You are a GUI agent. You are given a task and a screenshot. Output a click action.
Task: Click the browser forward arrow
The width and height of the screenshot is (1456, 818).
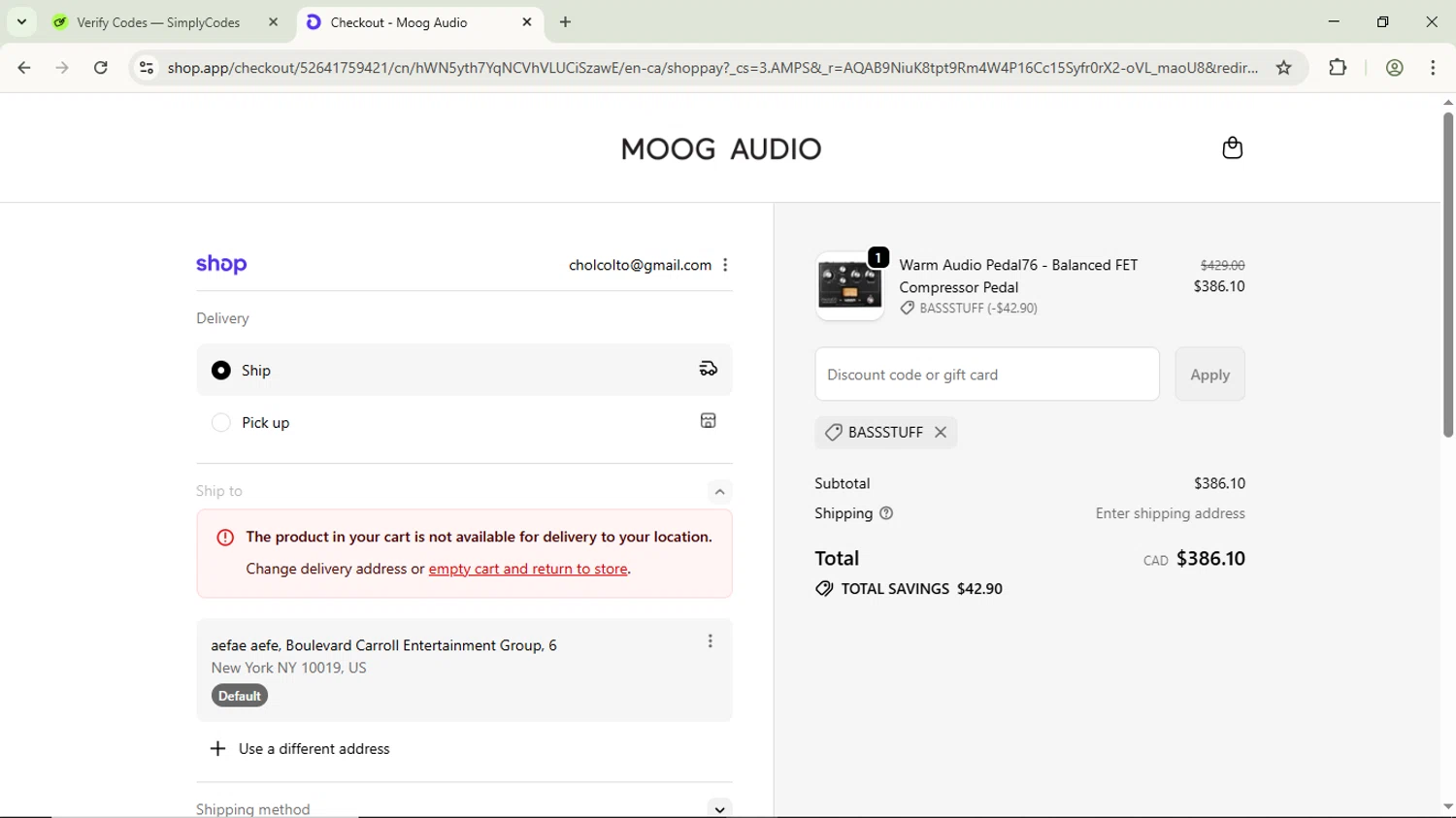(x=62, y=67)
